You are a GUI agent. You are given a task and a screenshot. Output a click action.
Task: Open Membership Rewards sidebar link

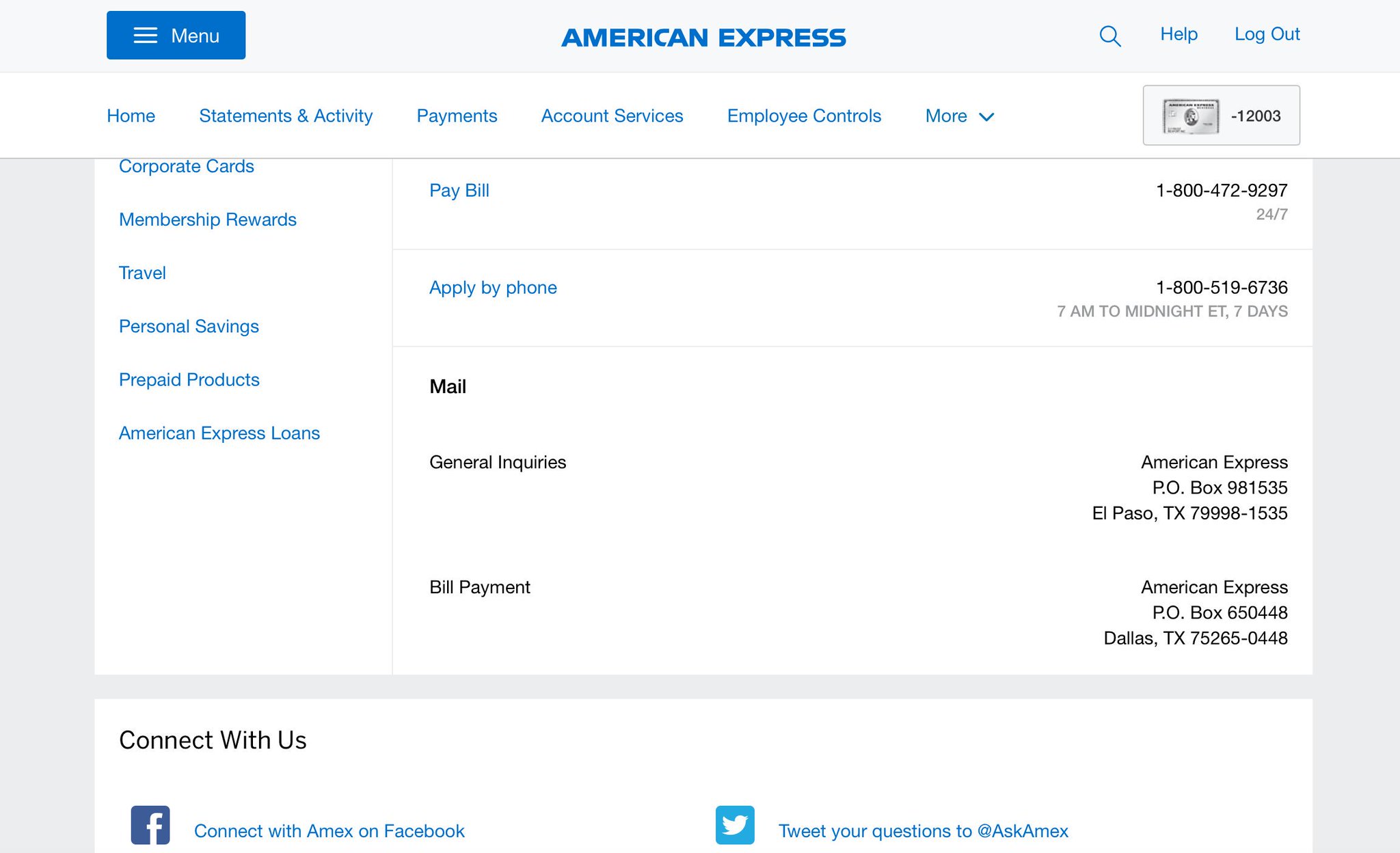pyautogui.click(x=207, y=219)
